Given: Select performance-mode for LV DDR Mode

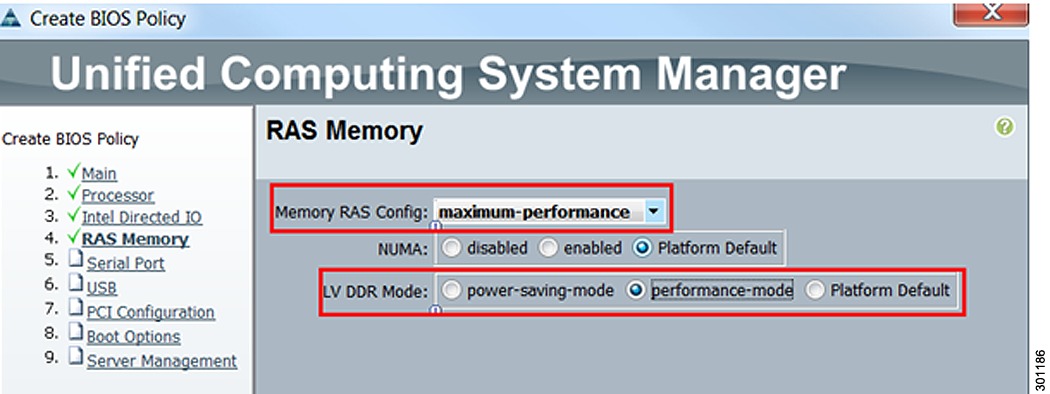Looking at the screenshot, I should pyautogui.click(x=635, y=290).
